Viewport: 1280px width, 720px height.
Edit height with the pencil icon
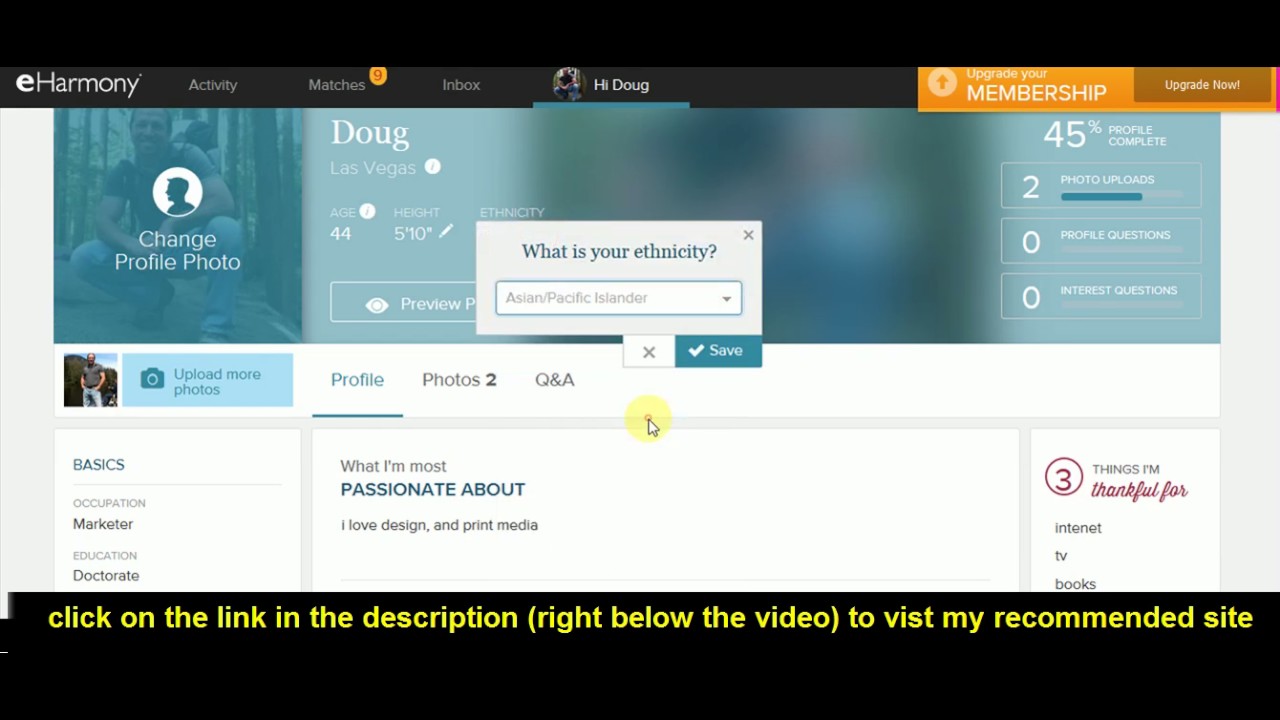(x=446, y=231)
